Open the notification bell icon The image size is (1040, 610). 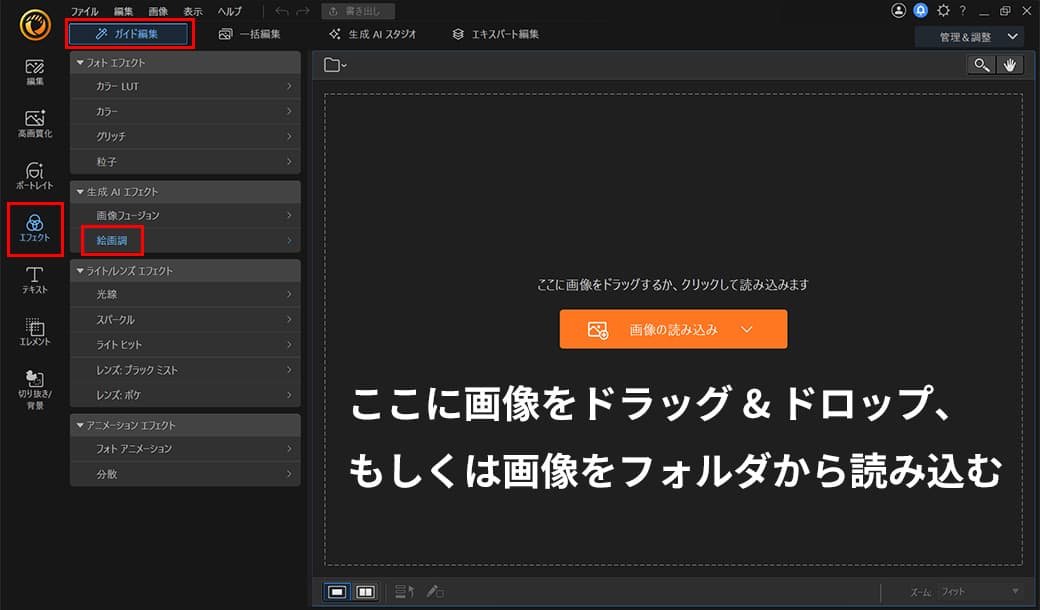[920, 10]
